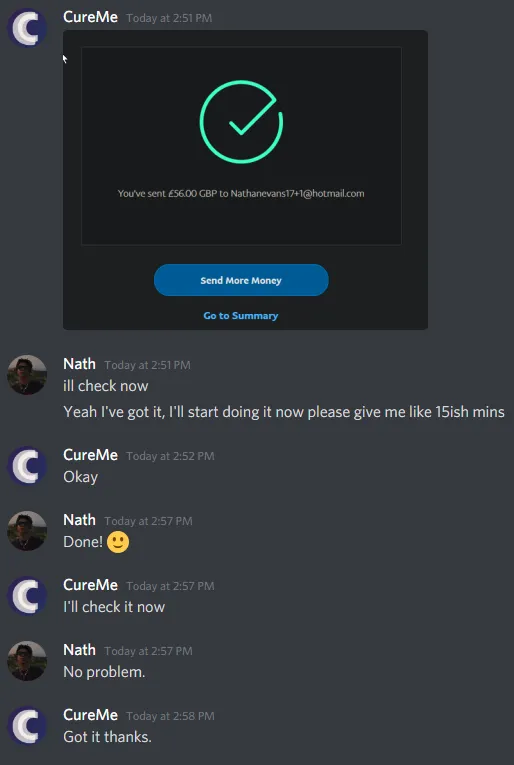This screenshot has width=514, height=765.
Task: Click the Nath username at 2:51 PM
Action: 79,364
